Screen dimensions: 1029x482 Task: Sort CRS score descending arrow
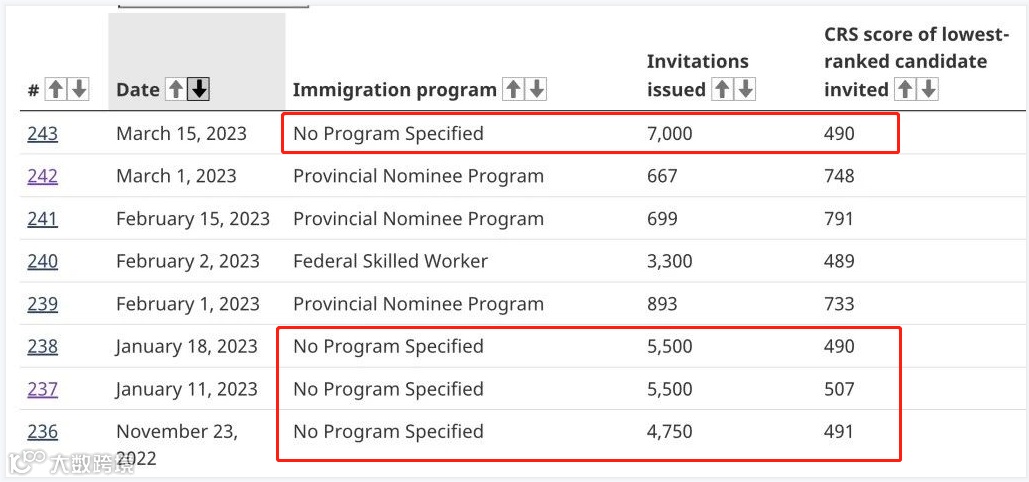pos(929,89)
